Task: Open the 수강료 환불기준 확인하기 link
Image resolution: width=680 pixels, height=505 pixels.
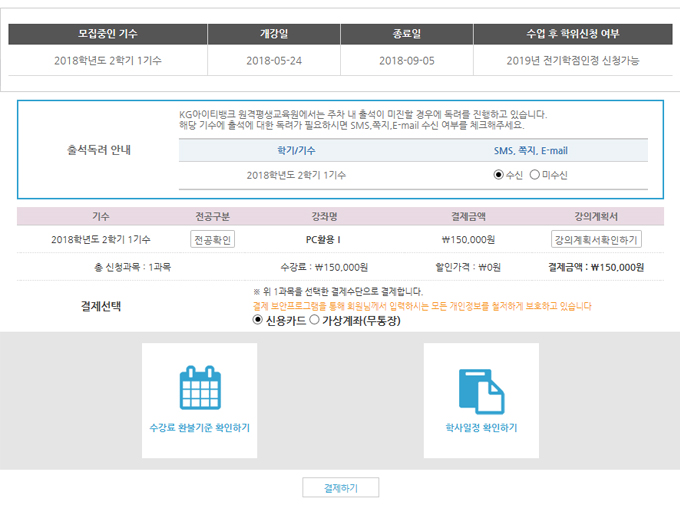Action: click(x=199, y=427)
